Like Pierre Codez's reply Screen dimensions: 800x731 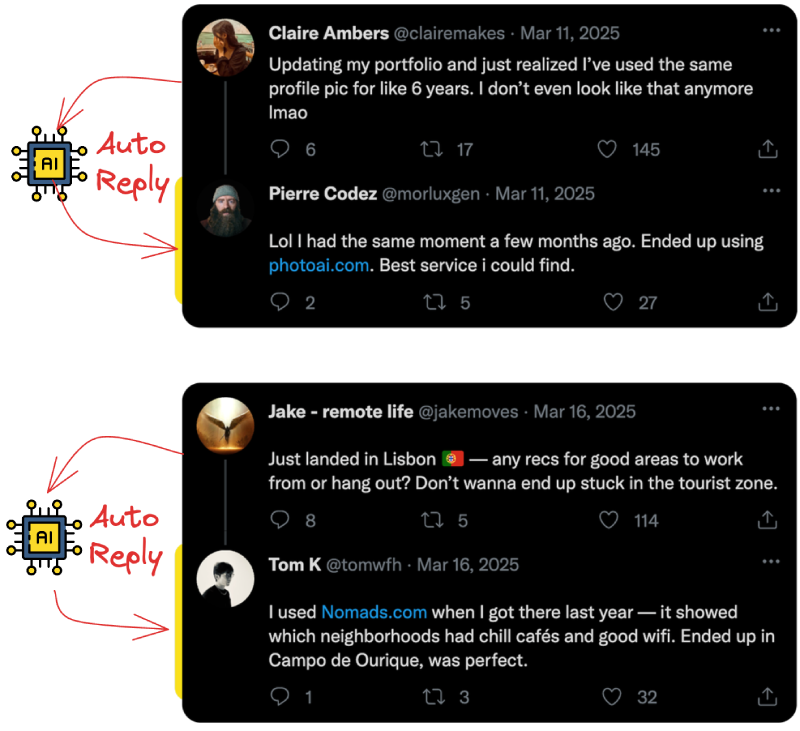[x=613, y=302]
